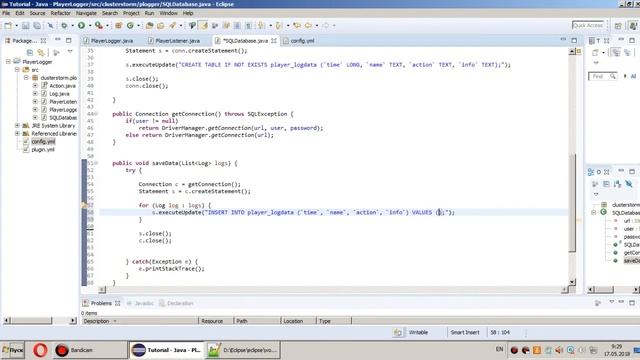
Task: Collapse the SQLDatabase class in Outline
Action: click(594, 212)
